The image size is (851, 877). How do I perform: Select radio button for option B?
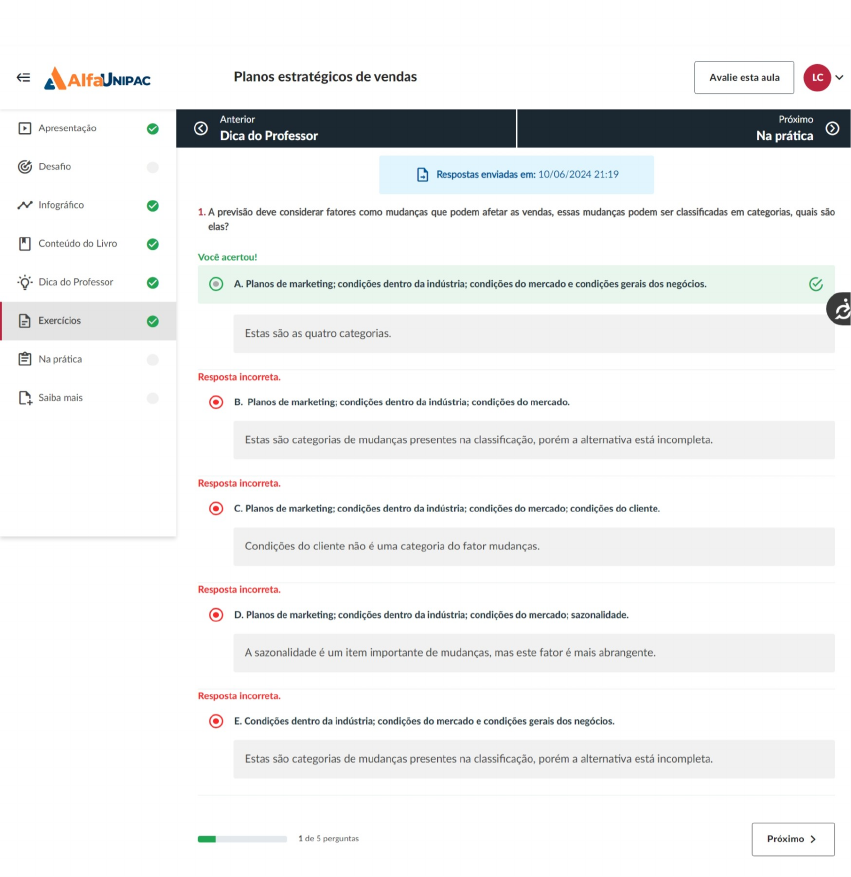click(x=216, y=402)
